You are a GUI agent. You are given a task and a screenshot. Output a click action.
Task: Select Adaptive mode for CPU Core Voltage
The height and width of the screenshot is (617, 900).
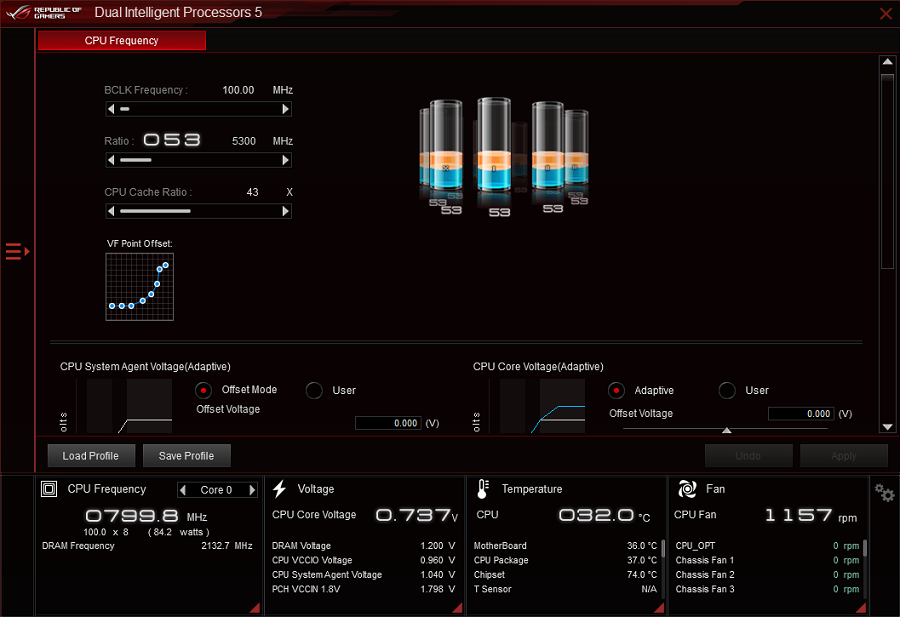616,390
